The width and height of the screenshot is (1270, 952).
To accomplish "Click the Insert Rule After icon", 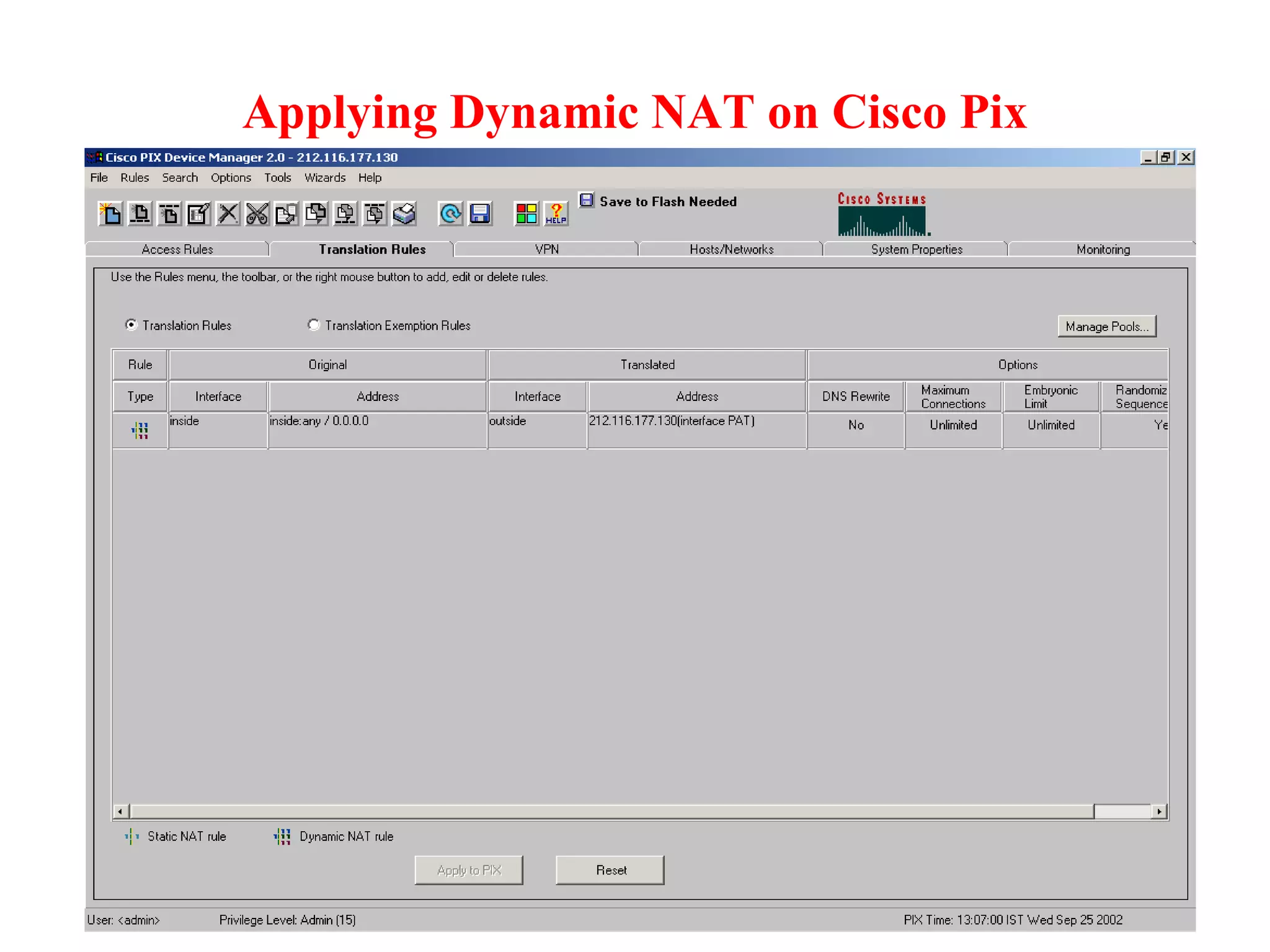I will pyautogui.click(x=169, y=214).
